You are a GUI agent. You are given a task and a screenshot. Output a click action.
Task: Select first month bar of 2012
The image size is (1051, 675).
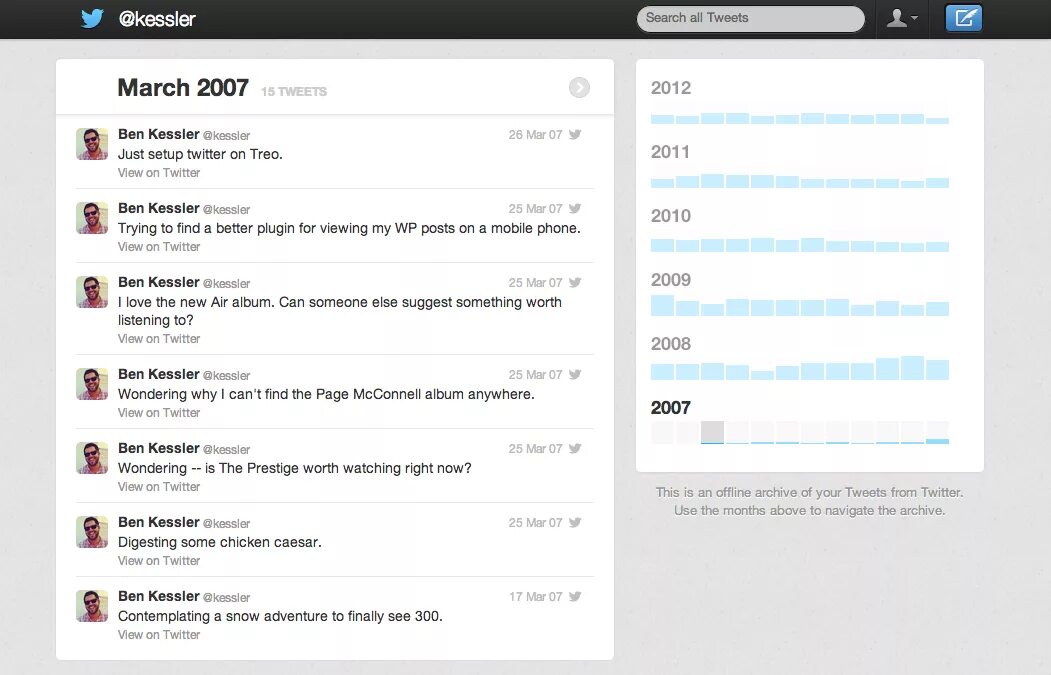(662, 119)
